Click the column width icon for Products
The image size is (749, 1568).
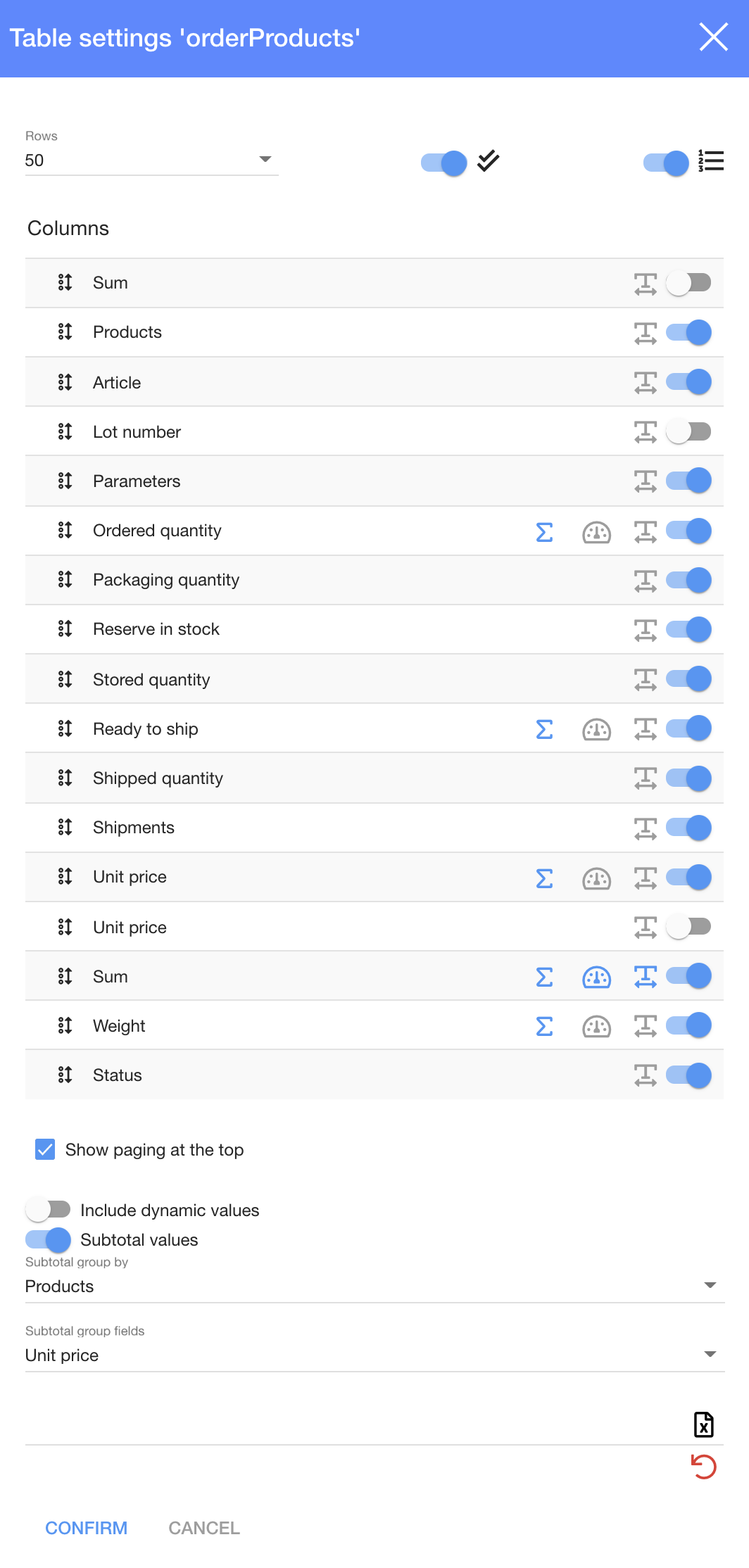click(645, 333)
